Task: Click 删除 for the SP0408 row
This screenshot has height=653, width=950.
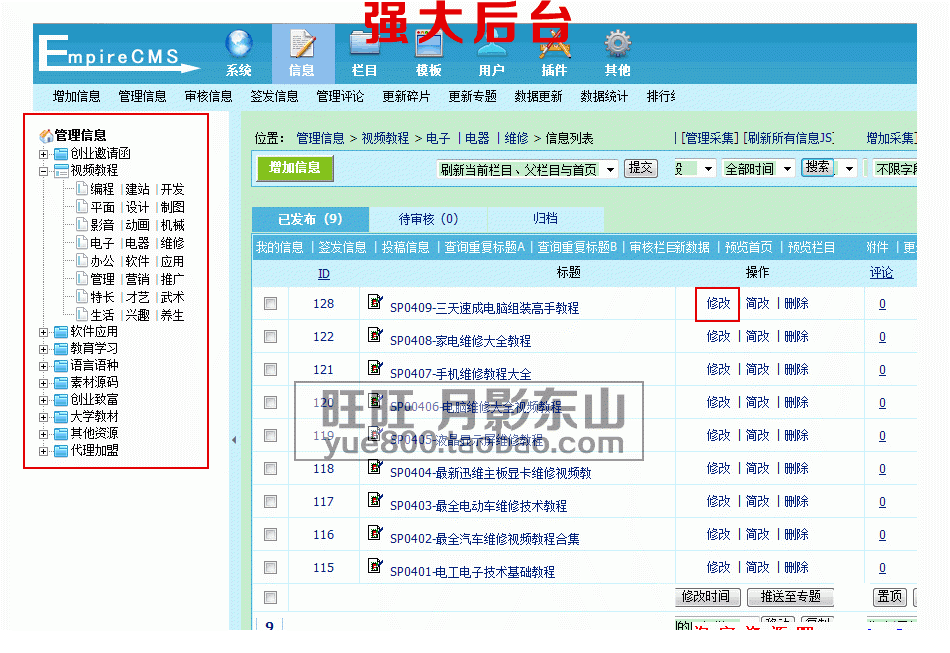Action: (x=796, y=337)
